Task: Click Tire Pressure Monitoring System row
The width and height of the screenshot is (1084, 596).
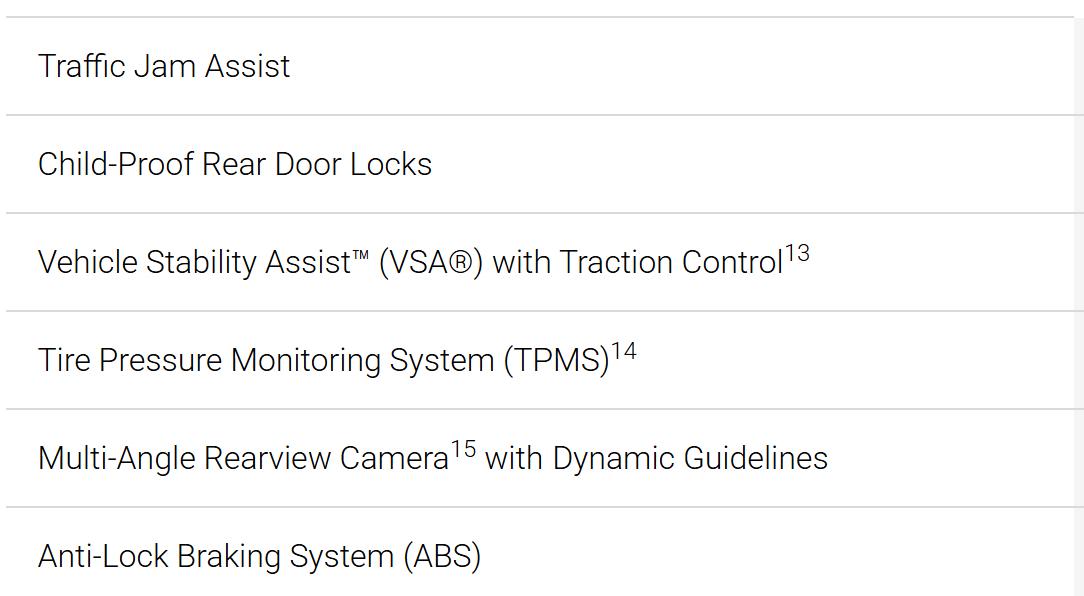Action: (539, 360)
